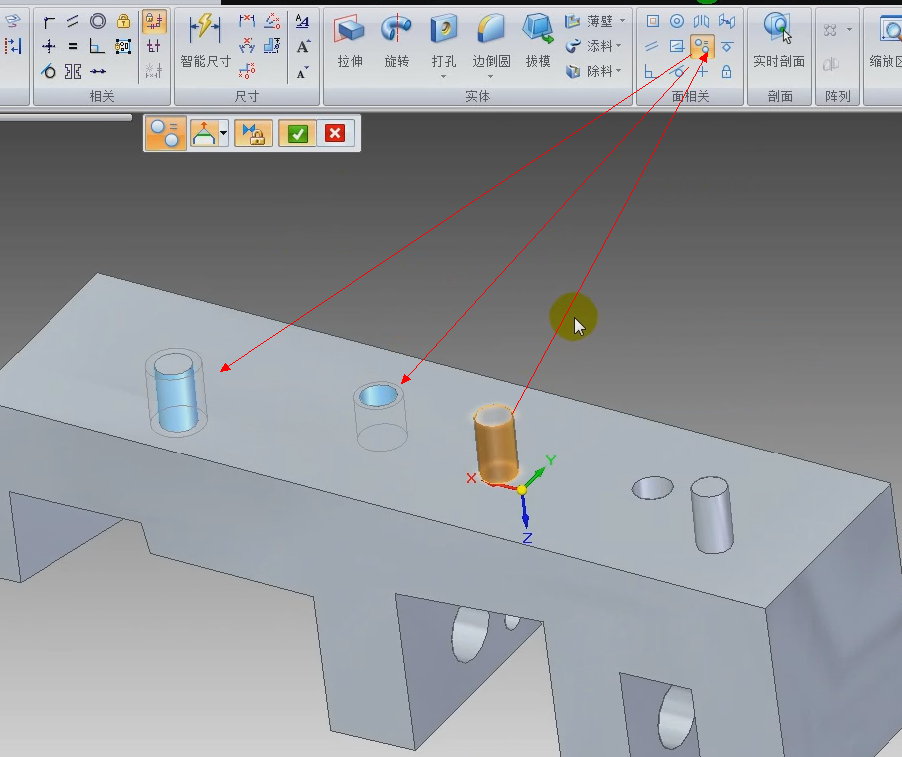Select the Connect relationship icon
The width and height of the screenshot is (902, 757).
pyautogui.click(x=49, y=22)
